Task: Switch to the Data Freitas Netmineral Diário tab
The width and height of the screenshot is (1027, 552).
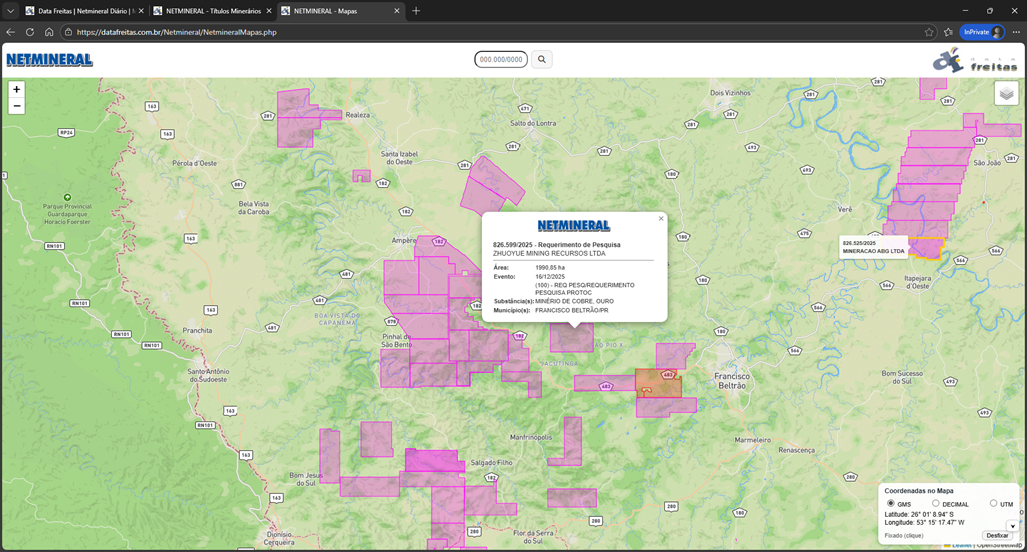Action: pyautogui.click(x=78, y=11)
